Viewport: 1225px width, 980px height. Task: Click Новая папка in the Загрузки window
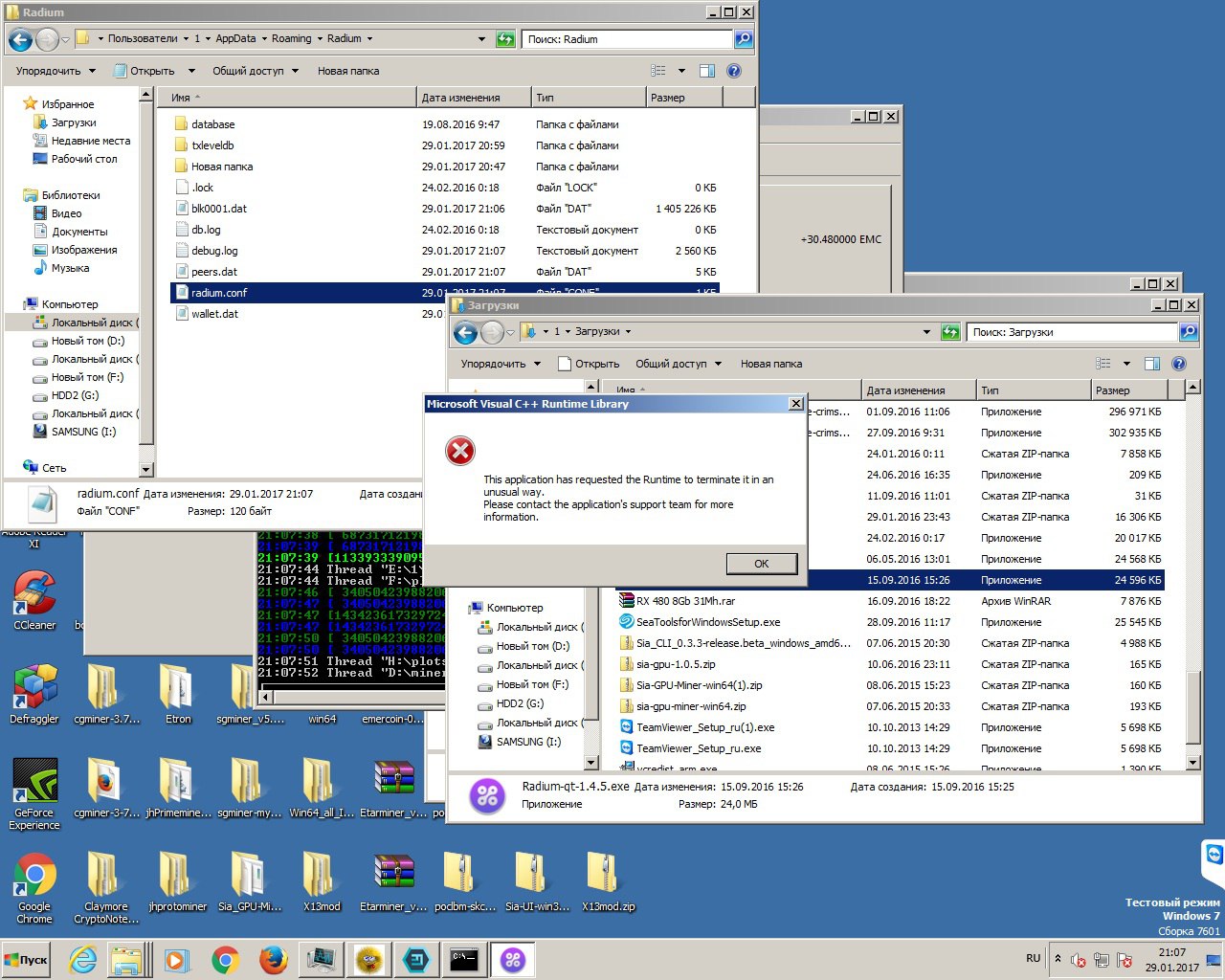(x=771, y=364)
